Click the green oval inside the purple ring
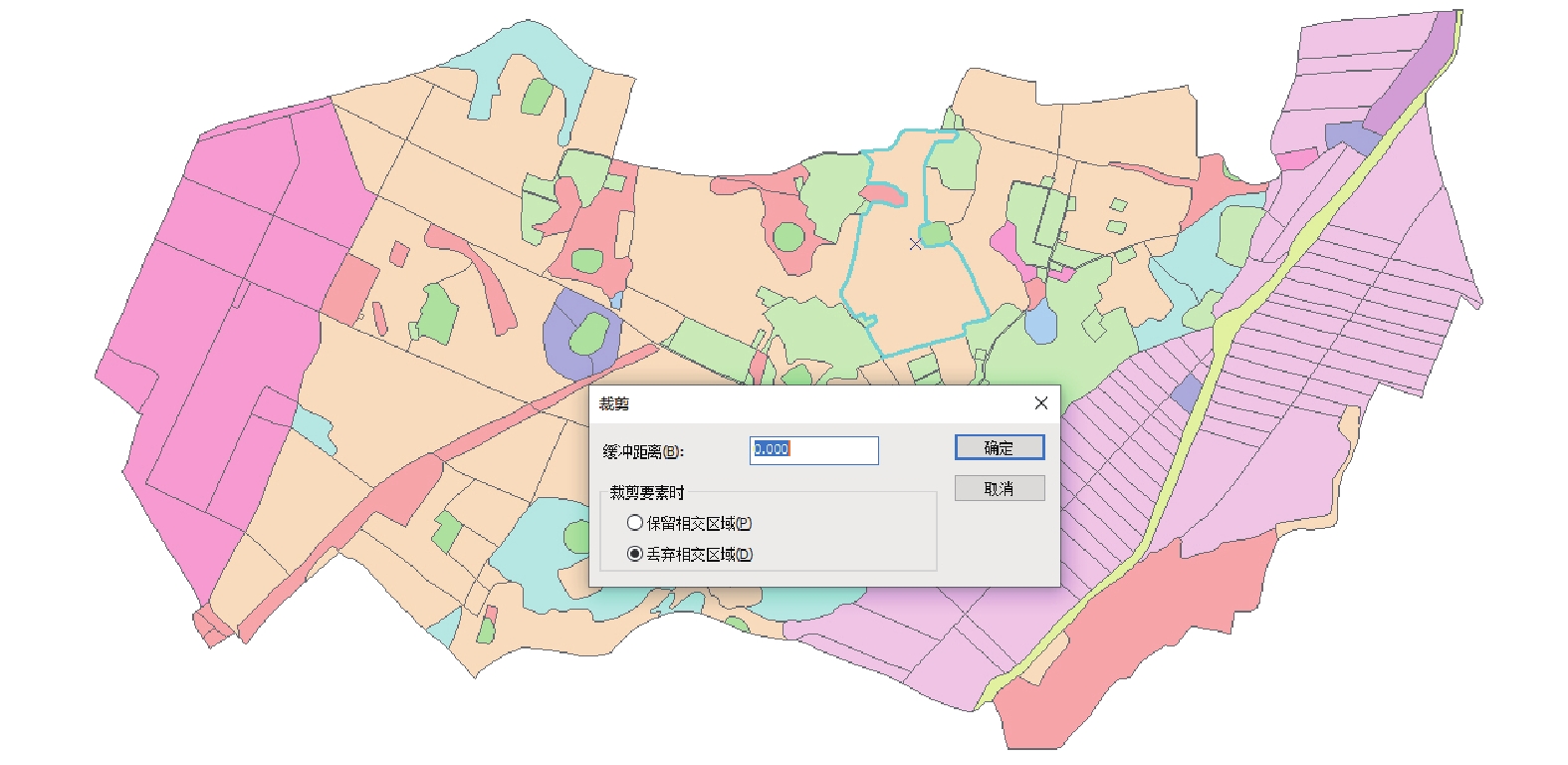 click(x=588, y=332)
